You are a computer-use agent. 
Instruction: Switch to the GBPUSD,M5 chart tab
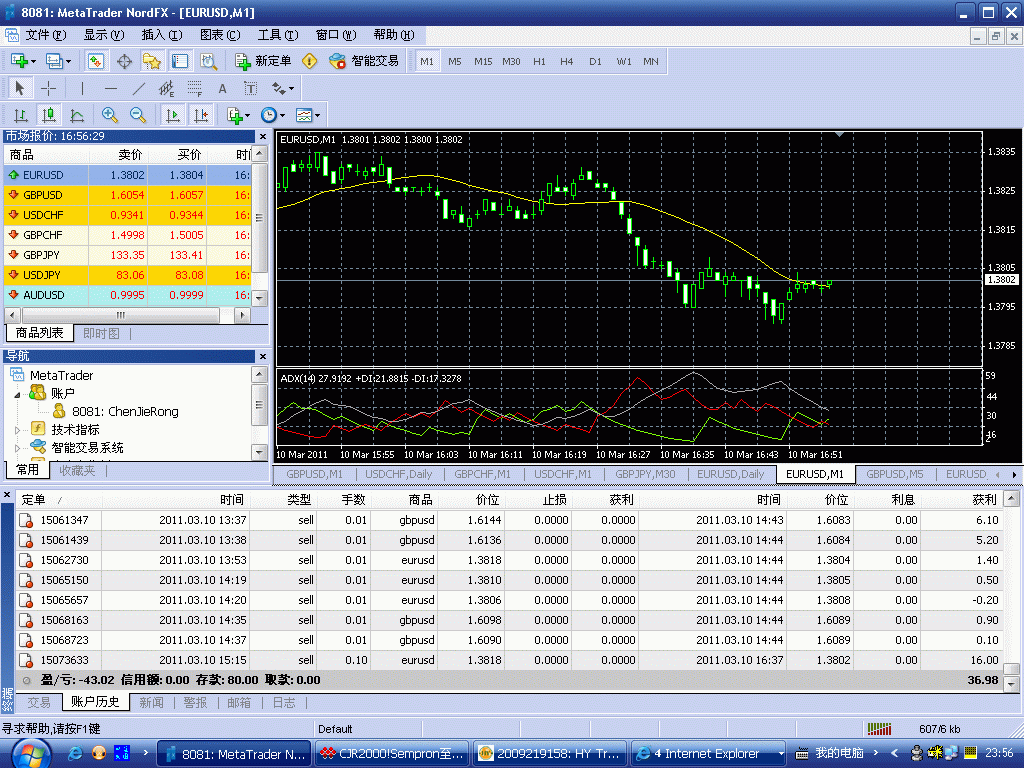894,473
